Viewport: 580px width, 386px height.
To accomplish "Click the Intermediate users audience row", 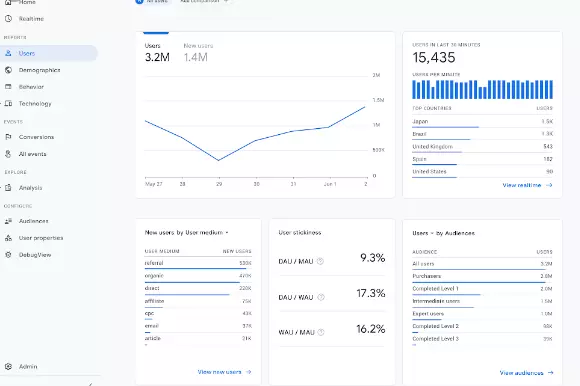I will 482,302.
